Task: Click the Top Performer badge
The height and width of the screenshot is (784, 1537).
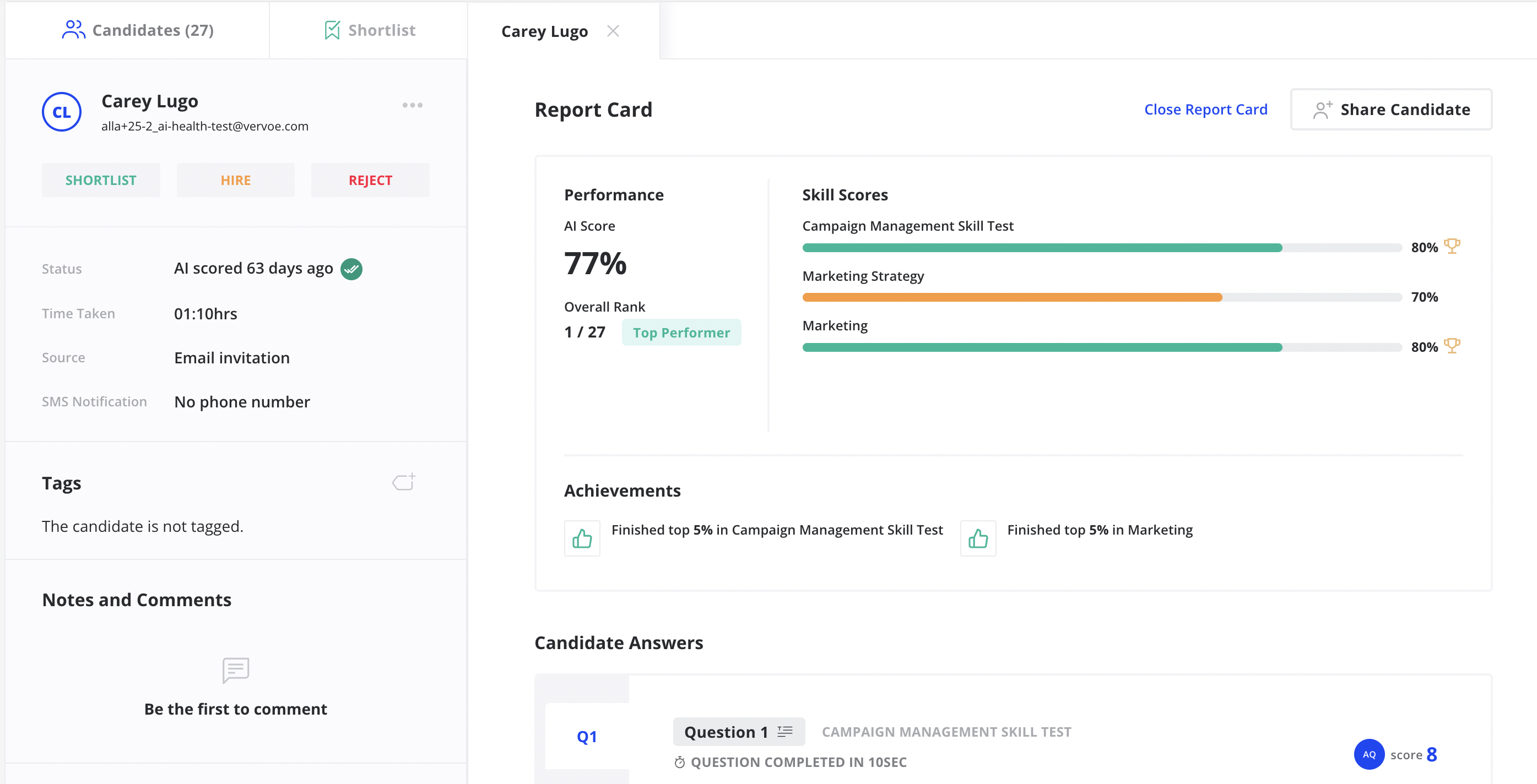Action: (681, 332)
